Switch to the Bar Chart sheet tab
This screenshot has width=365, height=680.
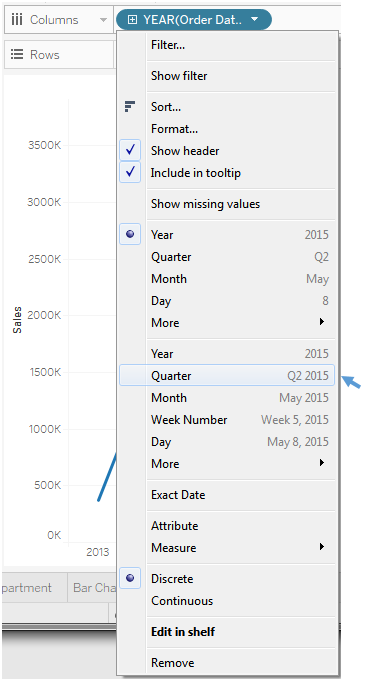pyautogui.click(x=92, y=588)
